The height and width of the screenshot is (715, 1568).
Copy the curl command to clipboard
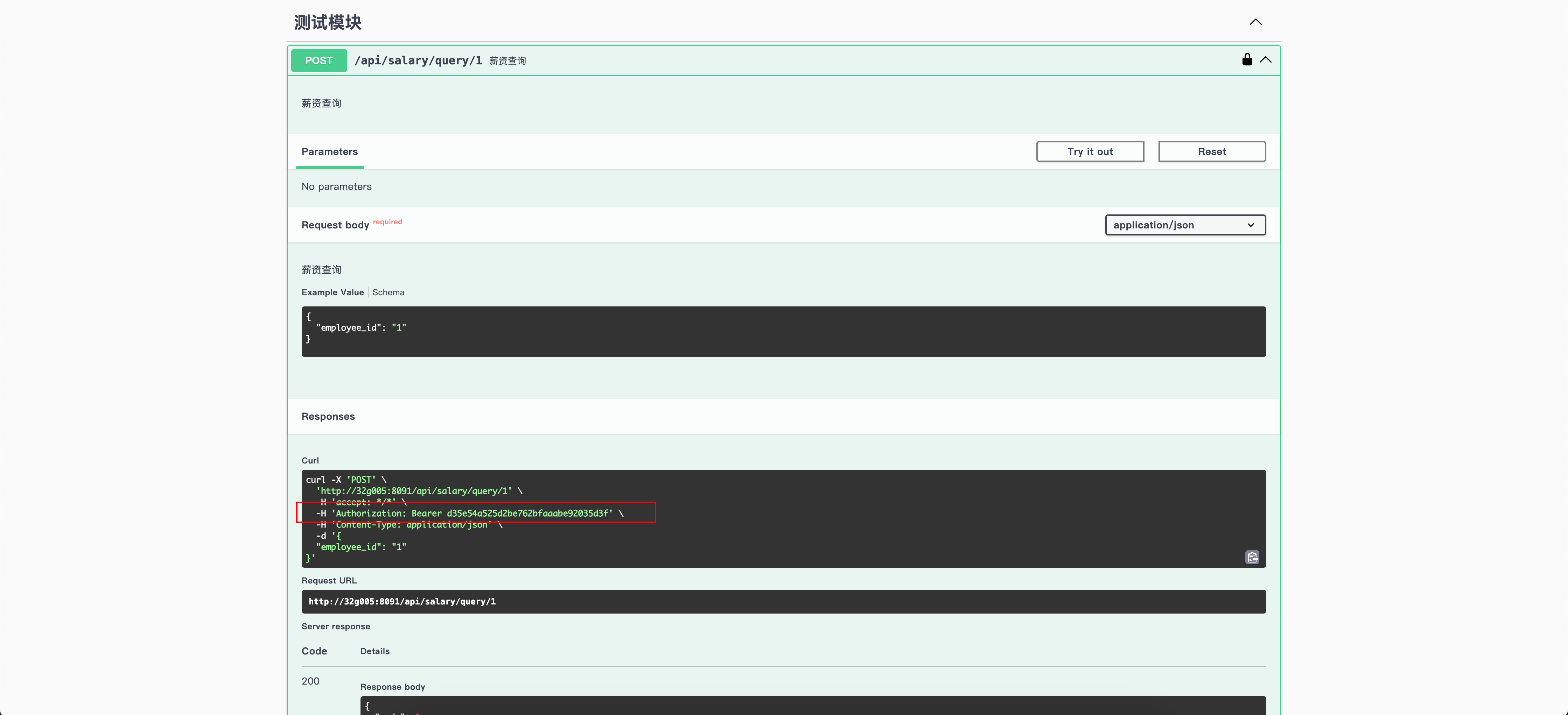[1252, 557]
